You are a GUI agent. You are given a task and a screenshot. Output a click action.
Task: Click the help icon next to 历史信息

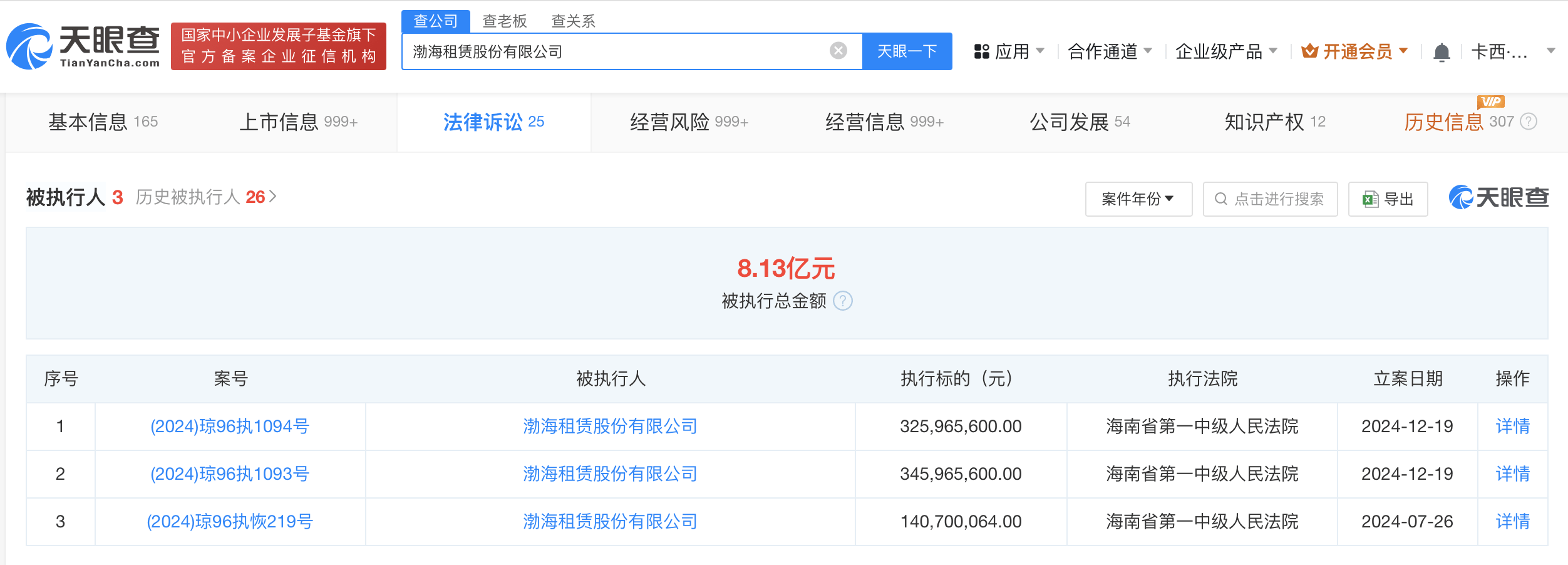(x=1529, y=122)
